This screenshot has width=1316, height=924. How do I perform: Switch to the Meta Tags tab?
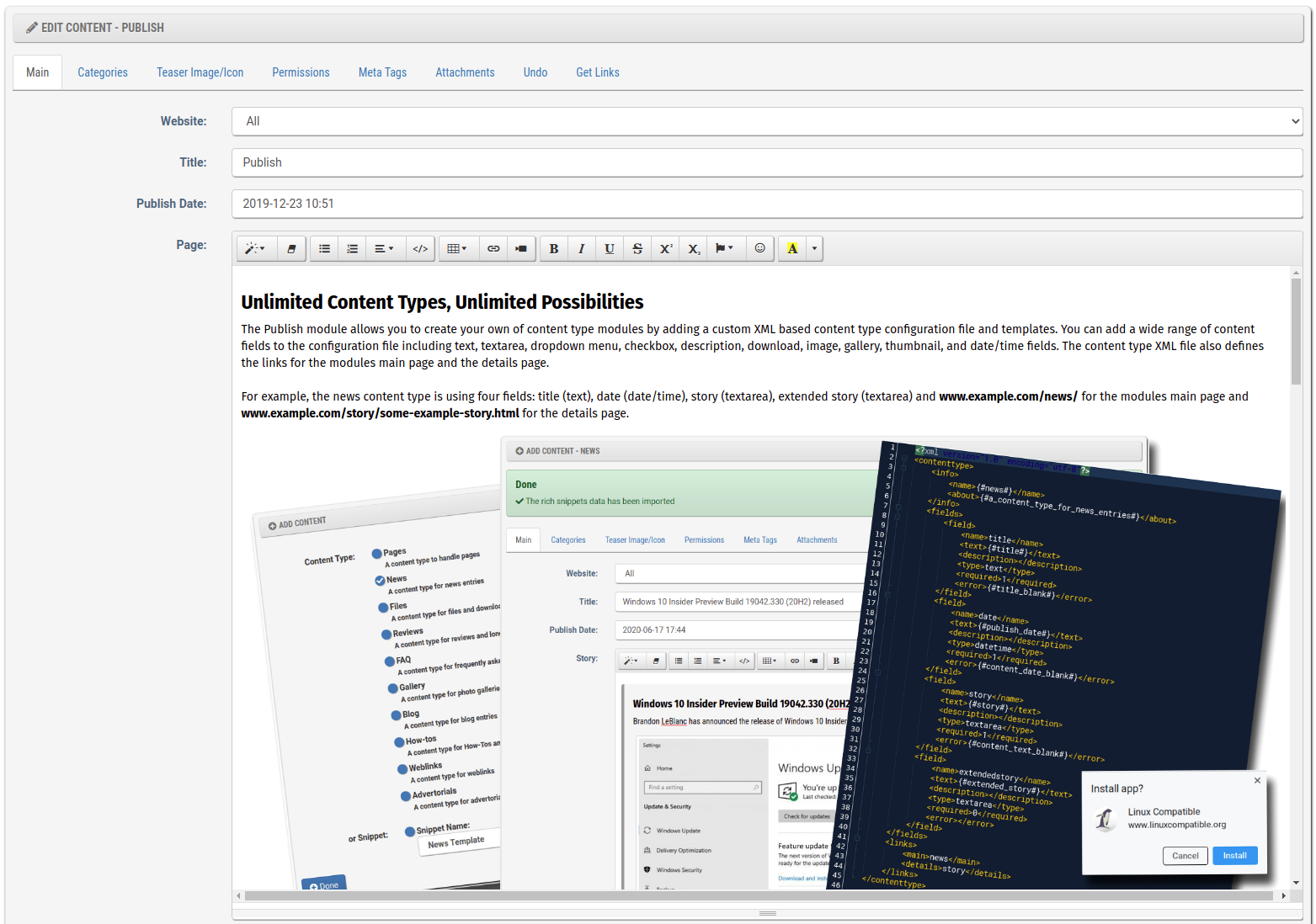click(x=382, y=72)
